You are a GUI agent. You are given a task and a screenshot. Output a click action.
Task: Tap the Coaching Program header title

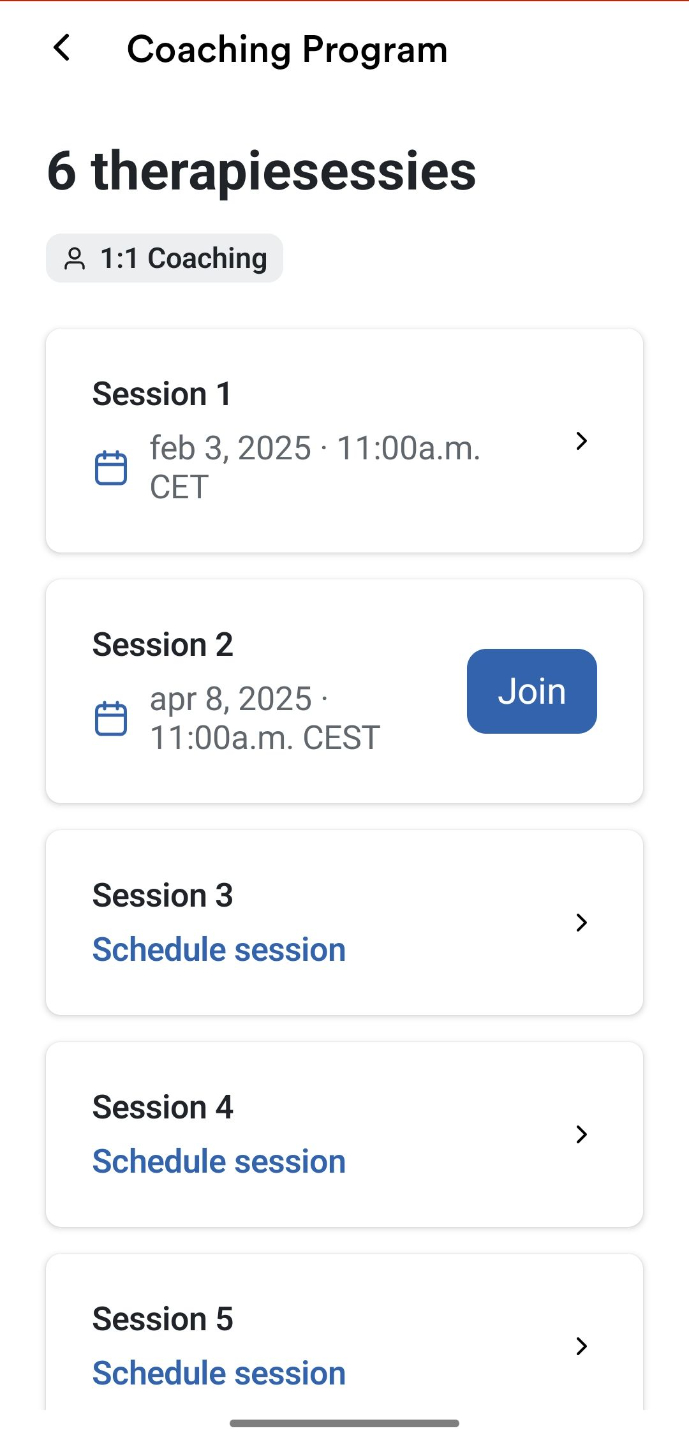pyautogui.click(x=287, y=49)
